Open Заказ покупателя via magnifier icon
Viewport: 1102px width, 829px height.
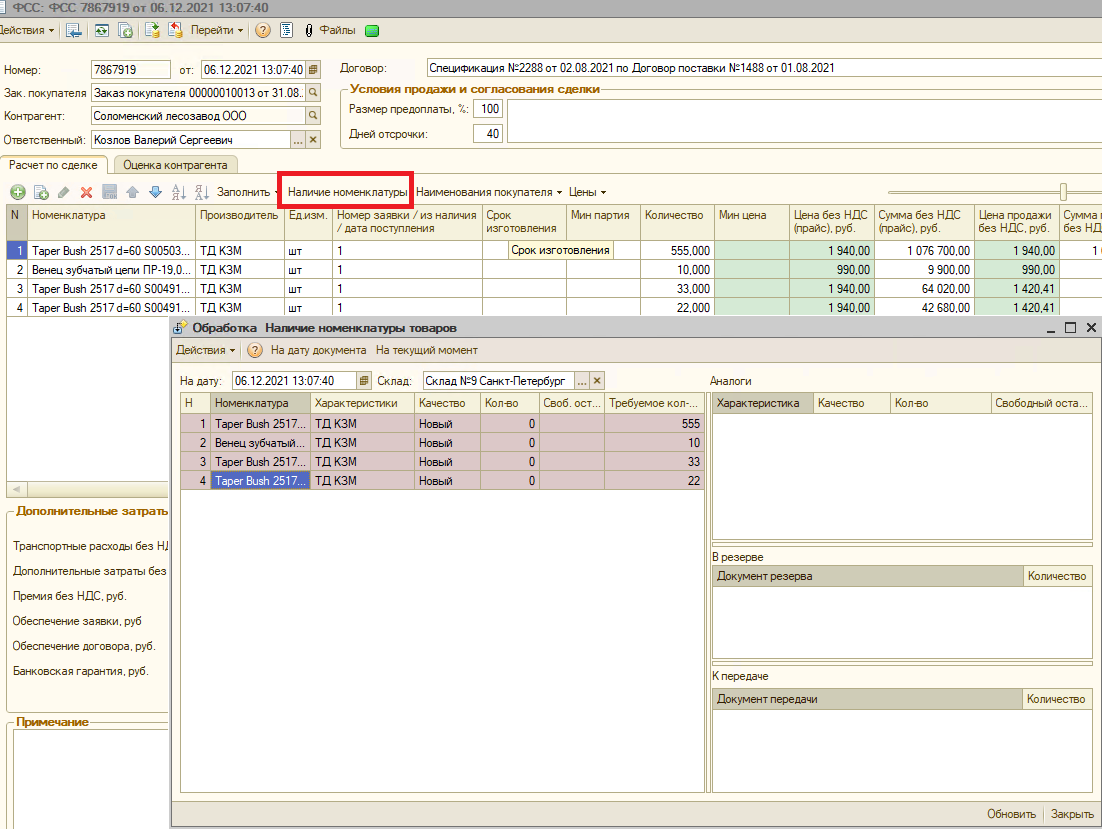point(313,92)
